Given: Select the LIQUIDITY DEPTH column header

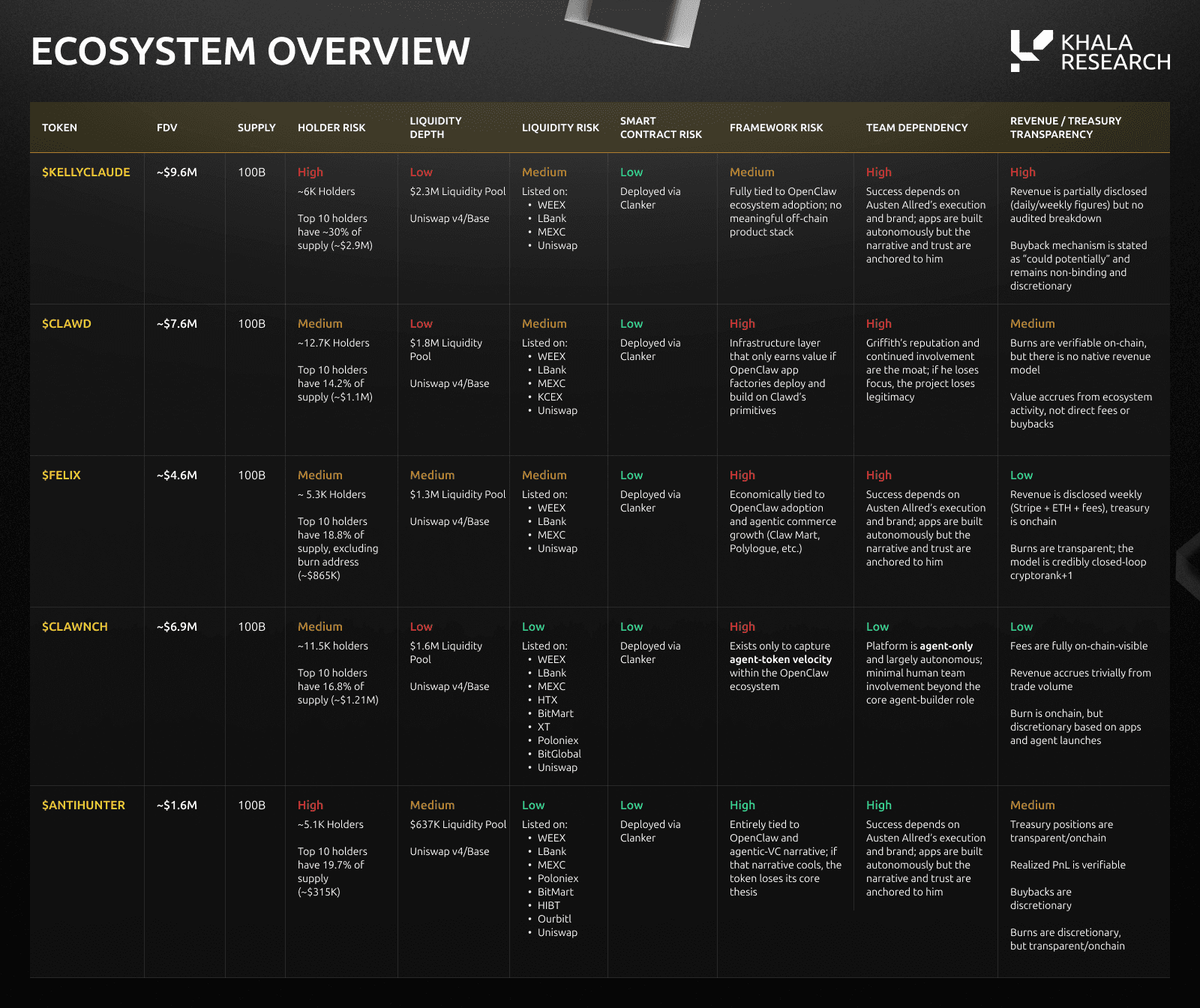Looking at the screenshot, I should [436, 127].
